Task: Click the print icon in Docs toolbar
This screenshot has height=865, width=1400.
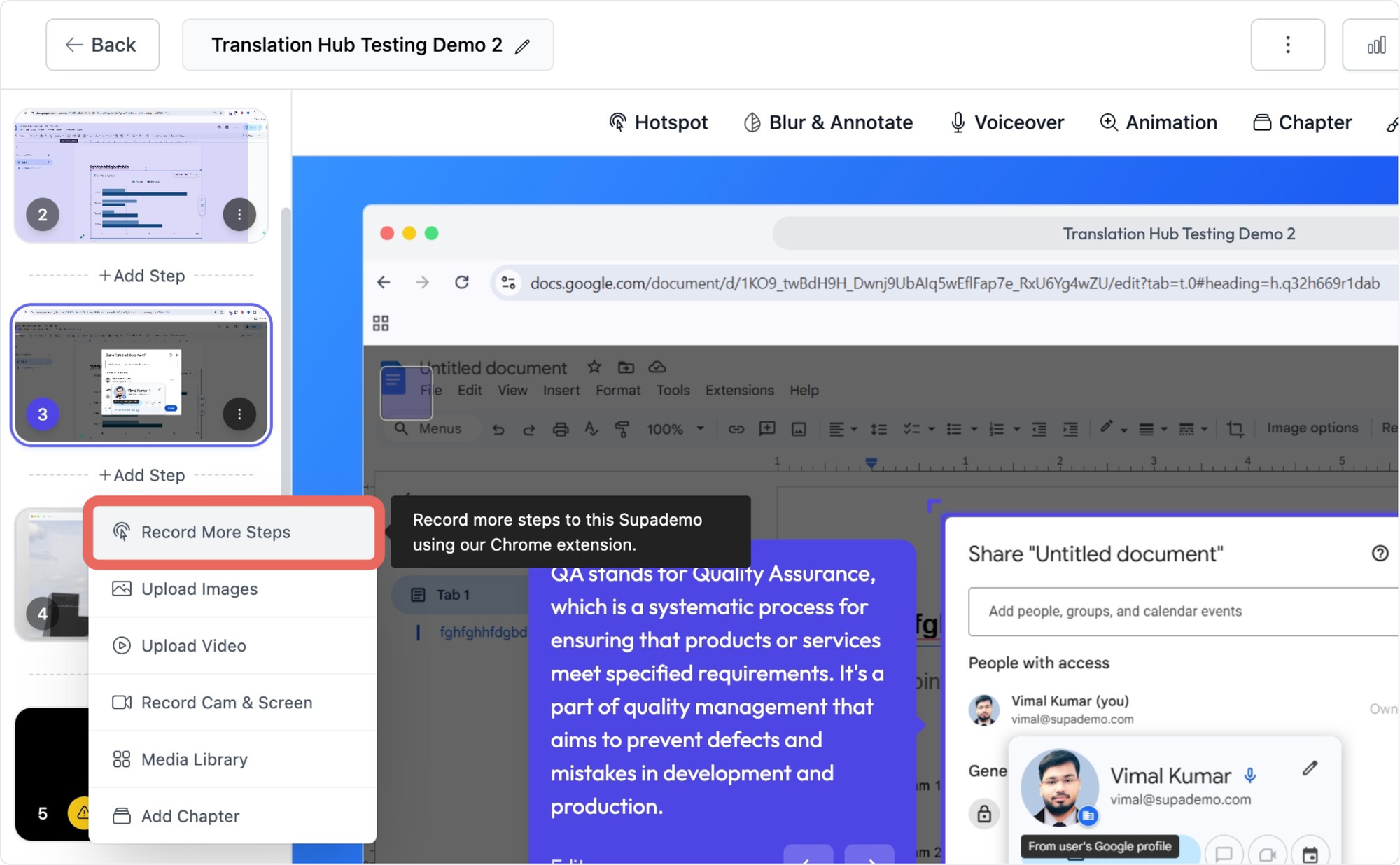Action: coord(560,429)
